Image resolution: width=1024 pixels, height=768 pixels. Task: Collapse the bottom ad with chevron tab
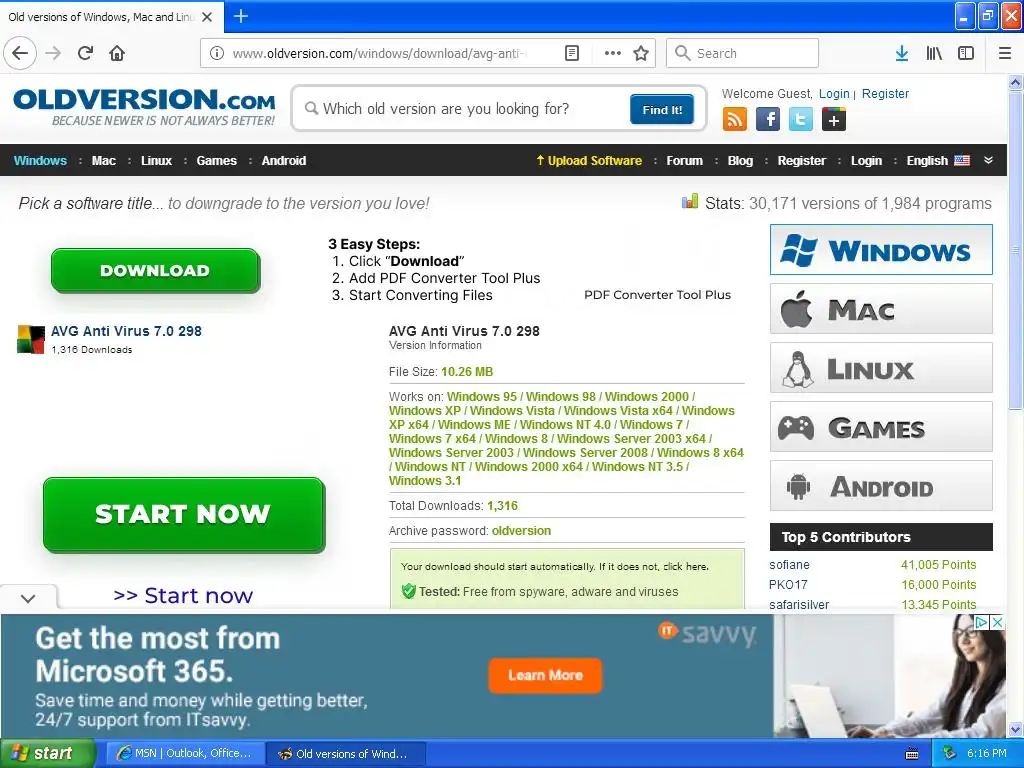point(28,598)
